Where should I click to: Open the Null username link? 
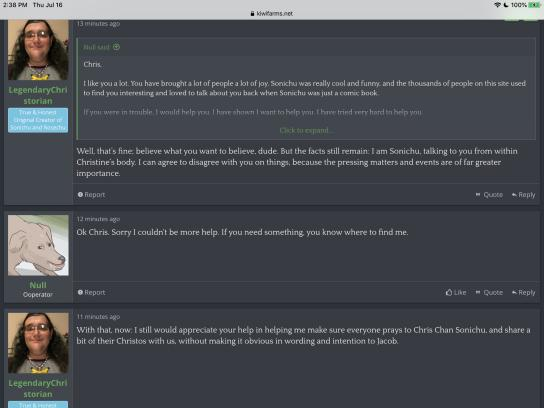click(x=38, y=285)
